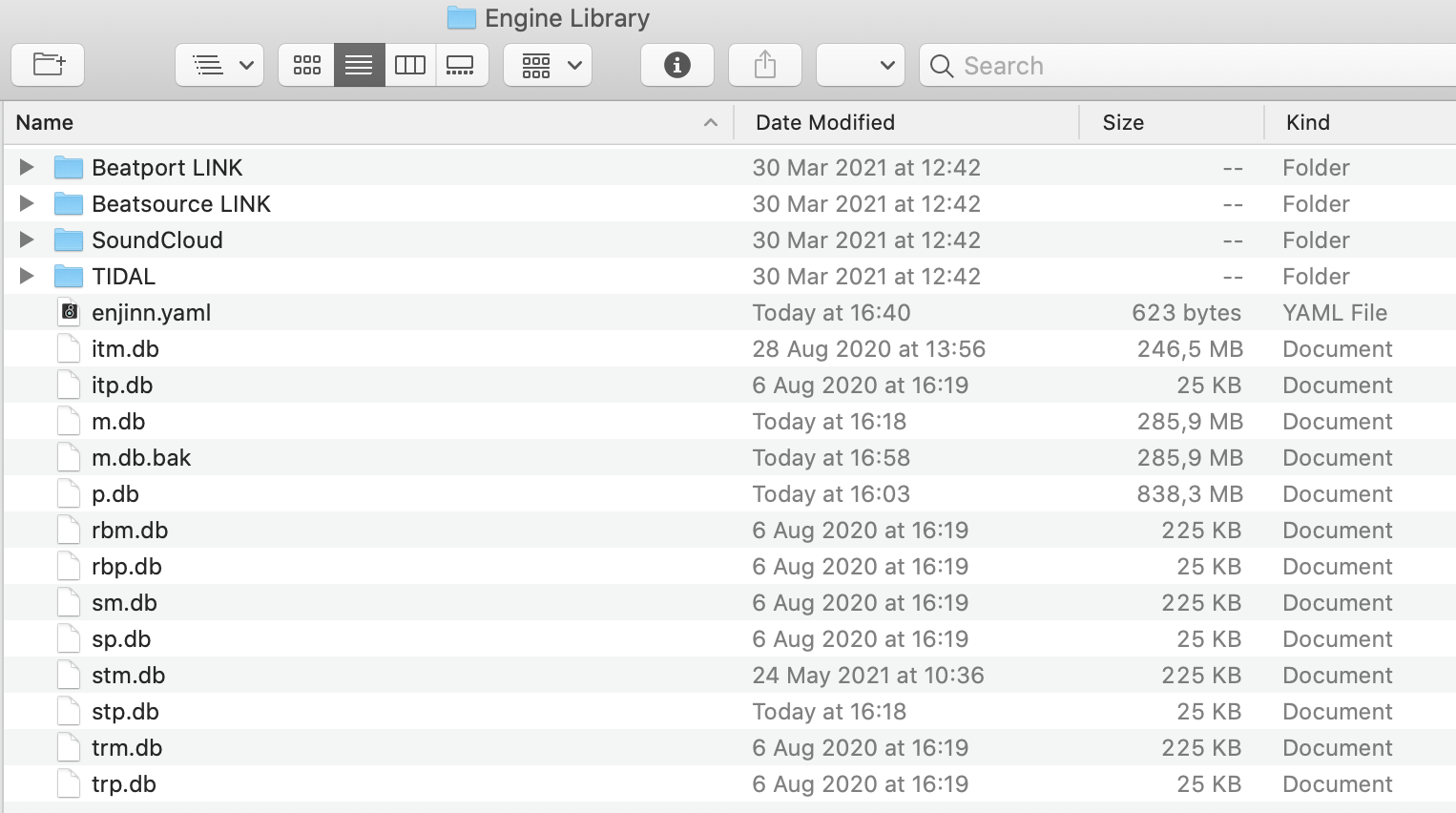Select the file name m.db.bak
The image size is (1456, 813).
tap(141, 458)
